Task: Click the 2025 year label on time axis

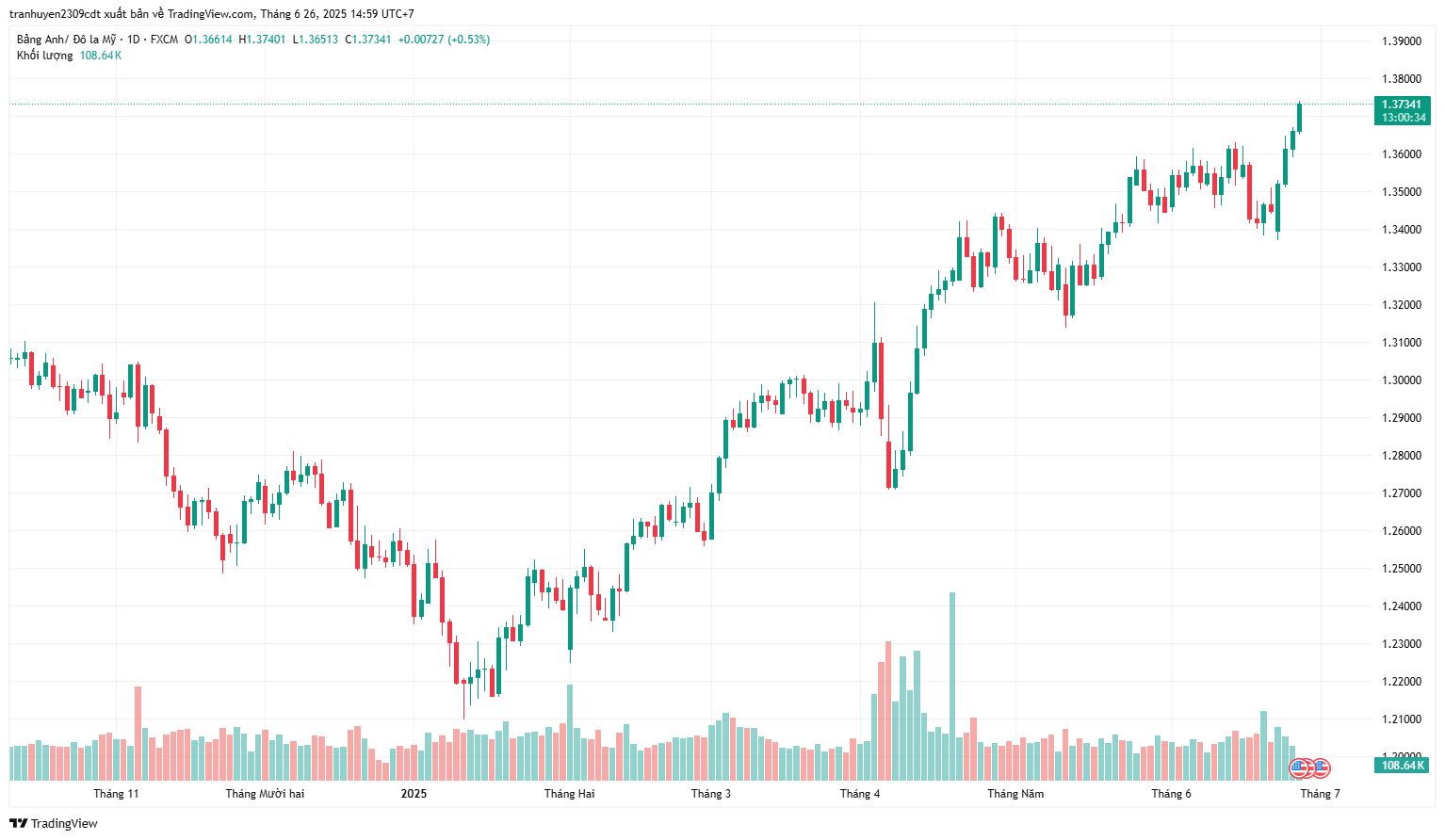Action: tap(414, 794)
